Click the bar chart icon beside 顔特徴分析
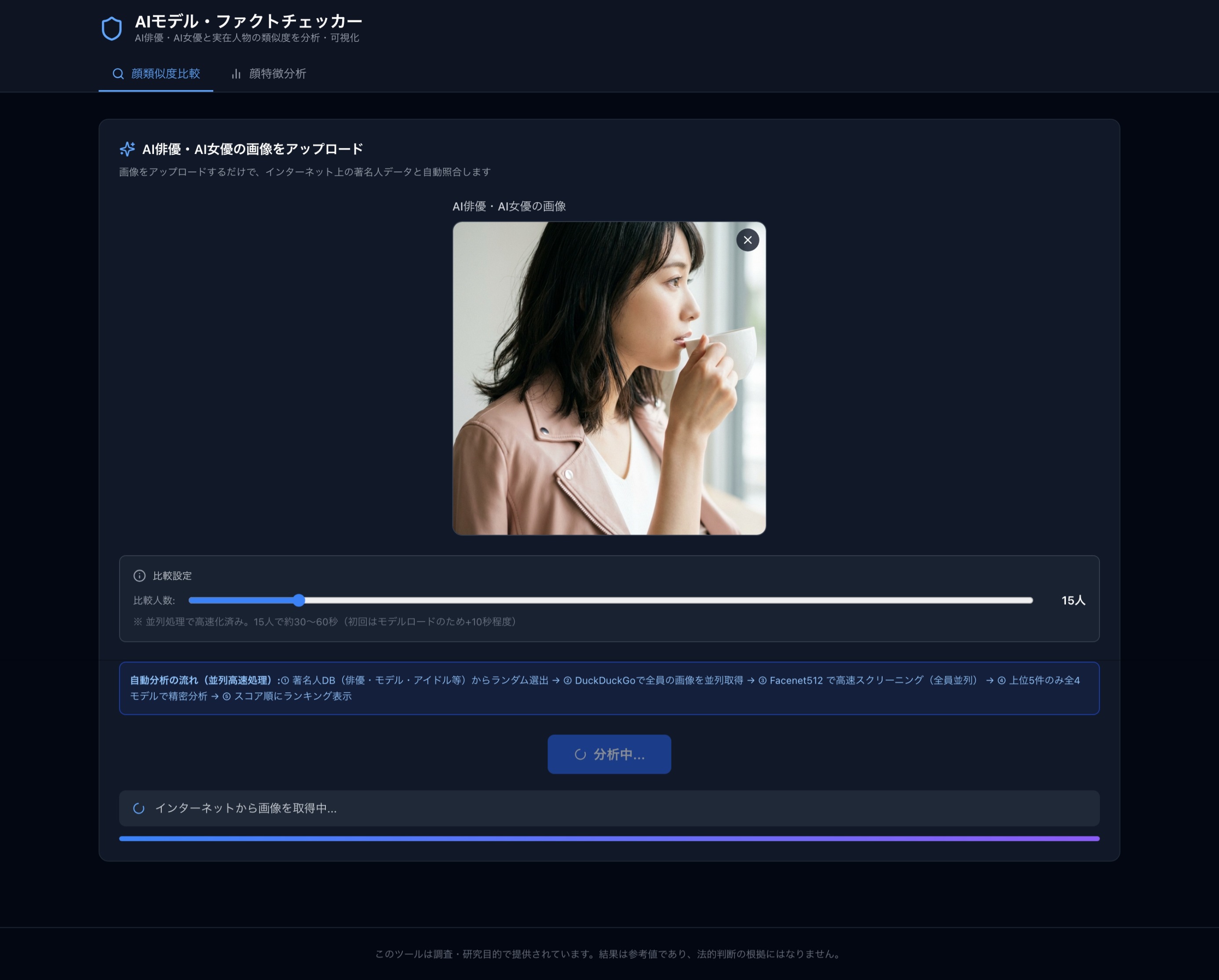The width and height of the screenshot is (1219, 980). pyautogui.click(x=237, y=74)
